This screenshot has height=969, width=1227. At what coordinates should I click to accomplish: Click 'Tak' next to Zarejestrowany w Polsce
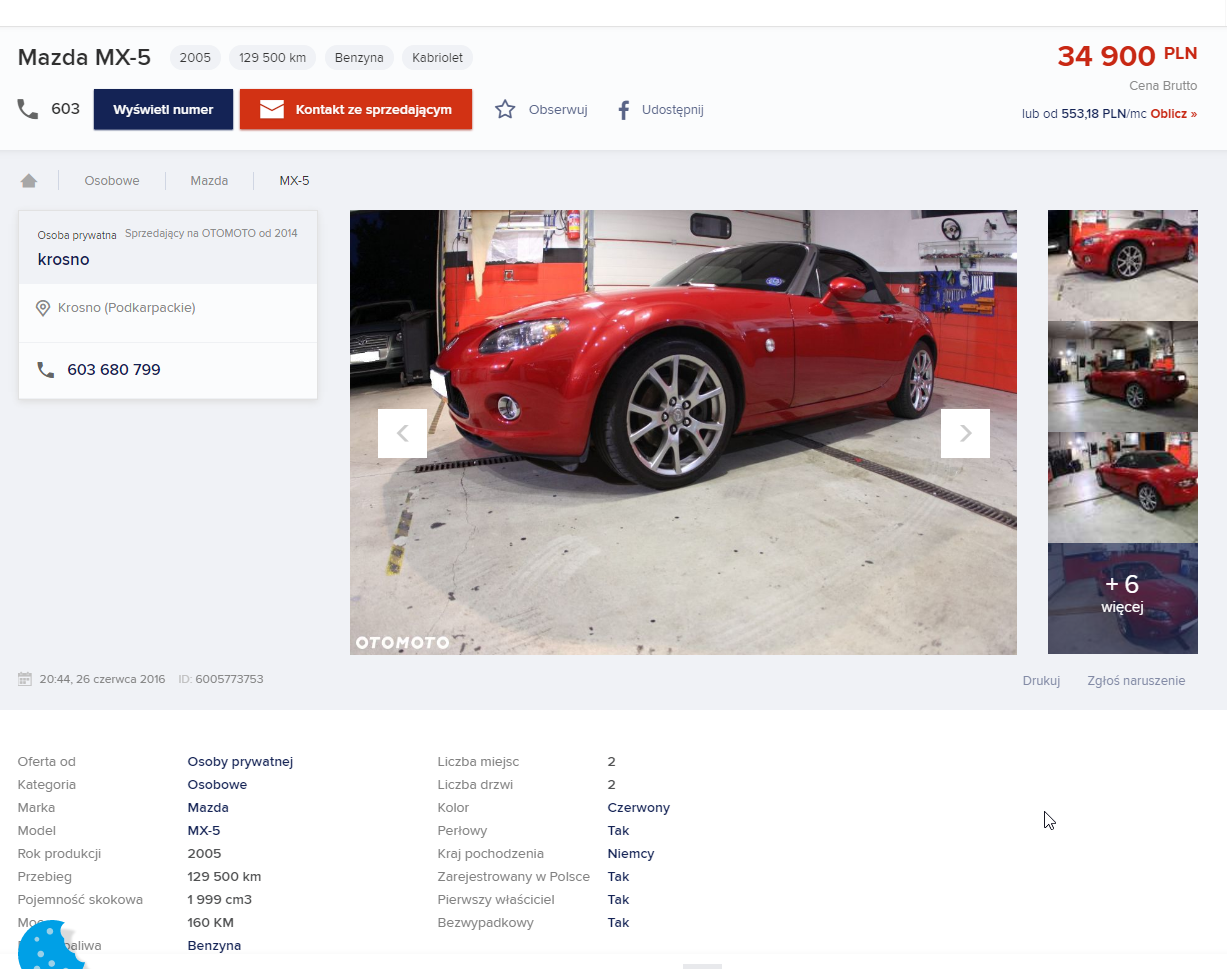[618, 877]
